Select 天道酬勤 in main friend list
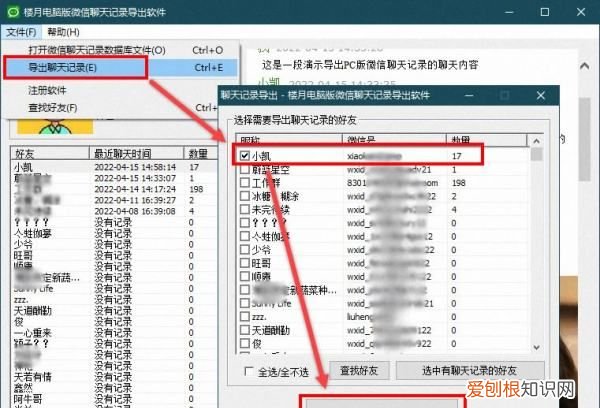This screenshot has width=600, height=408. [x=114, y=310]
